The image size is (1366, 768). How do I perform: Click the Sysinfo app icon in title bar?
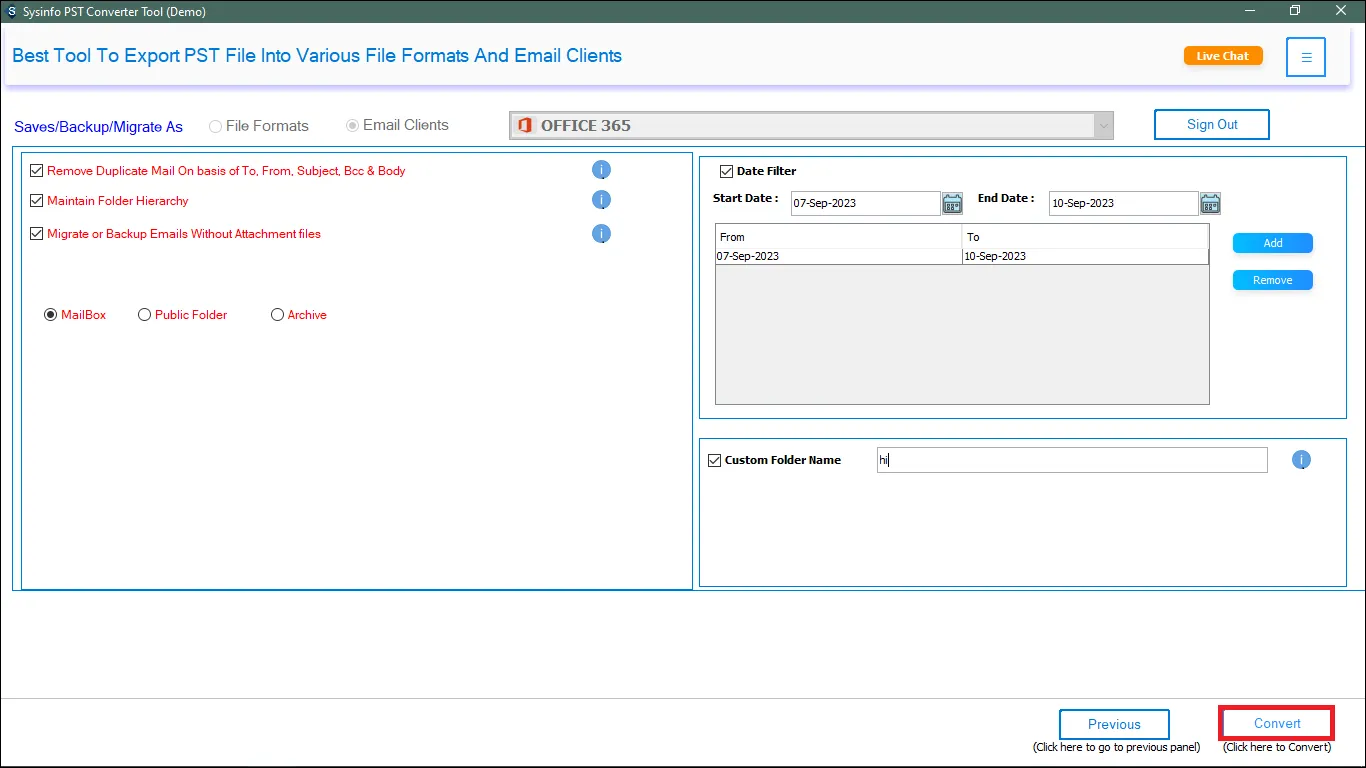pos(12,11)
